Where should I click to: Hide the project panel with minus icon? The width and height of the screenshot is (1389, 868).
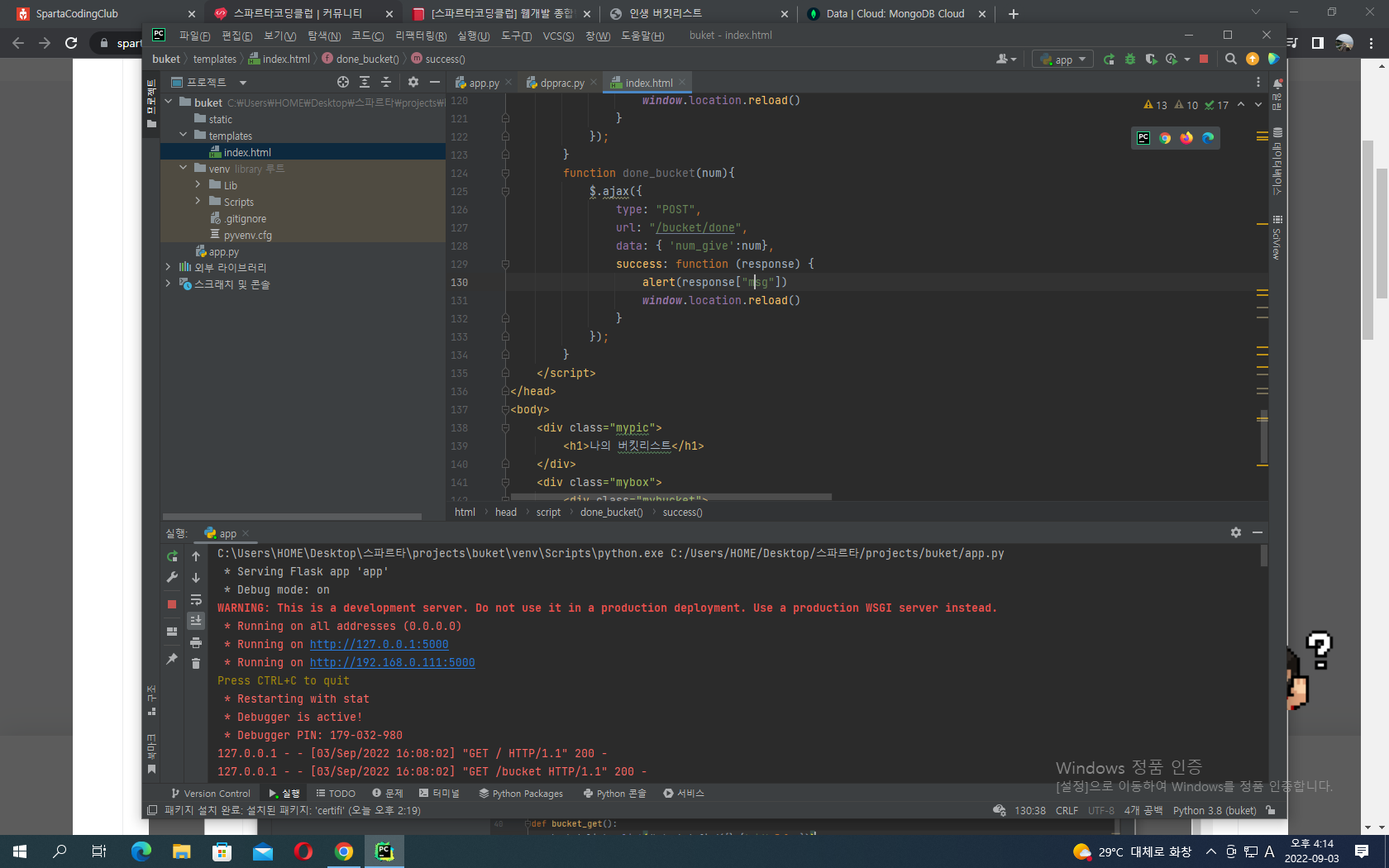tap(435, 82)
